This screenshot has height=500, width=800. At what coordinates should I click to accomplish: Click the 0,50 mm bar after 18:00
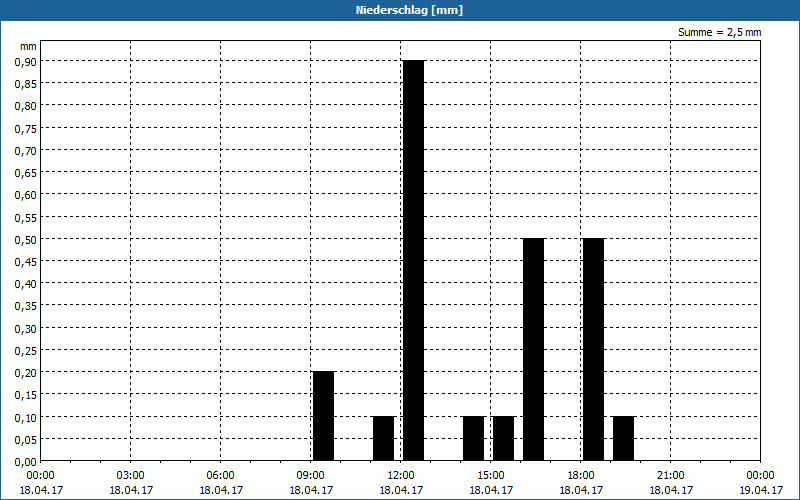click(593, 349)
